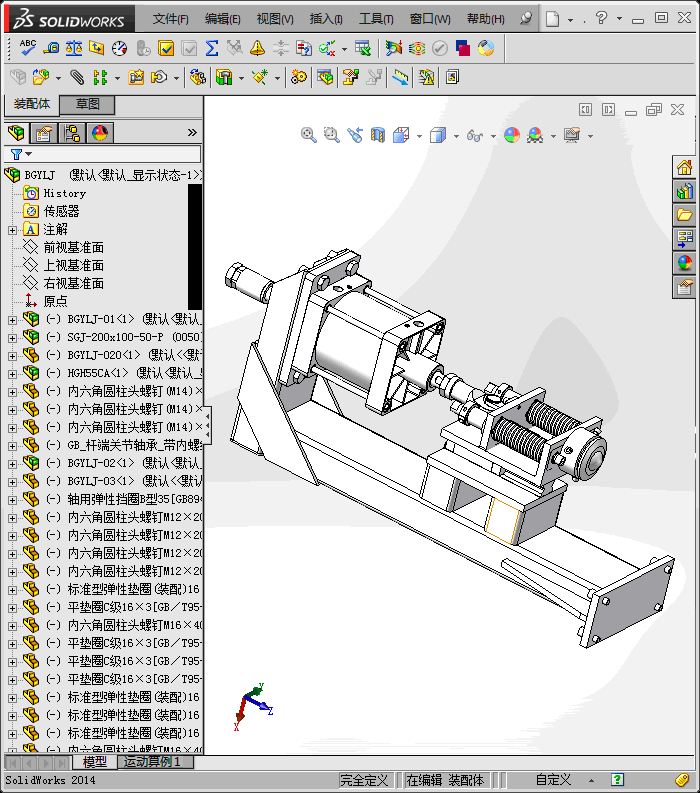Open the Compare Documents tool
The width and height of the screenshot is (700, 793).
pos(303,48)
